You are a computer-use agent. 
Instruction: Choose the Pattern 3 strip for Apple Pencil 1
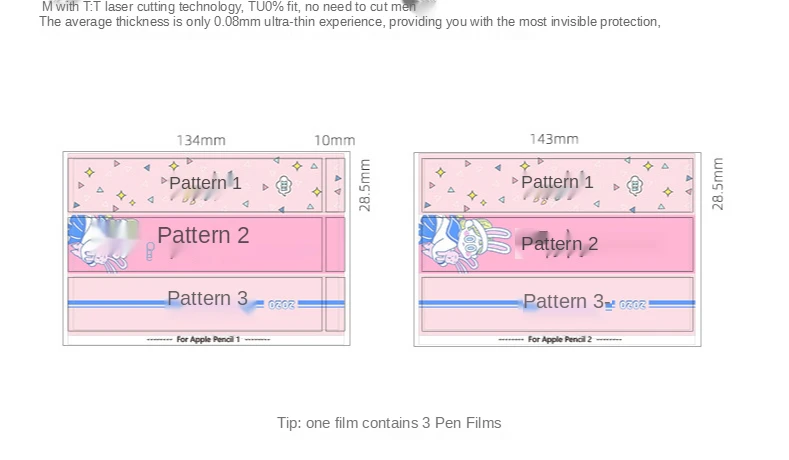click(195, 304)
